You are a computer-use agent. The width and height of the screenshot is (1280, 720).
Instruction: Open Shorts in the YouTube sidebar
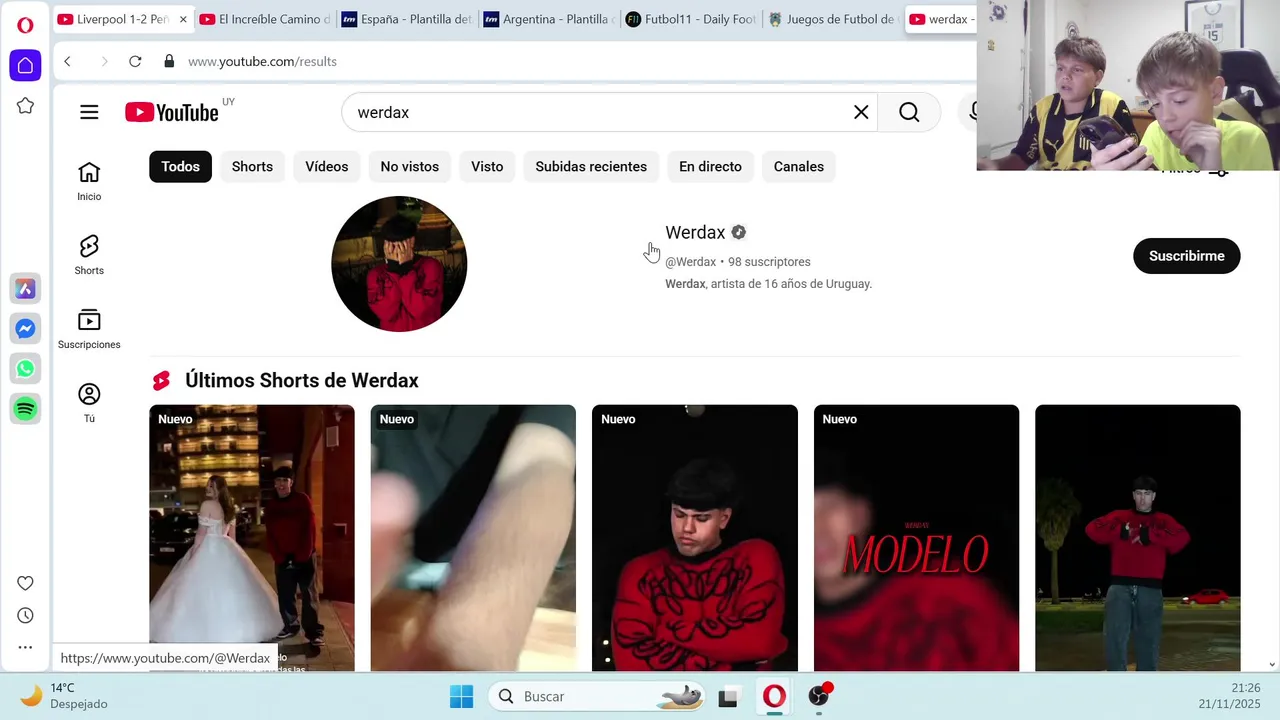pyautogui.click(x=89, y=256)
